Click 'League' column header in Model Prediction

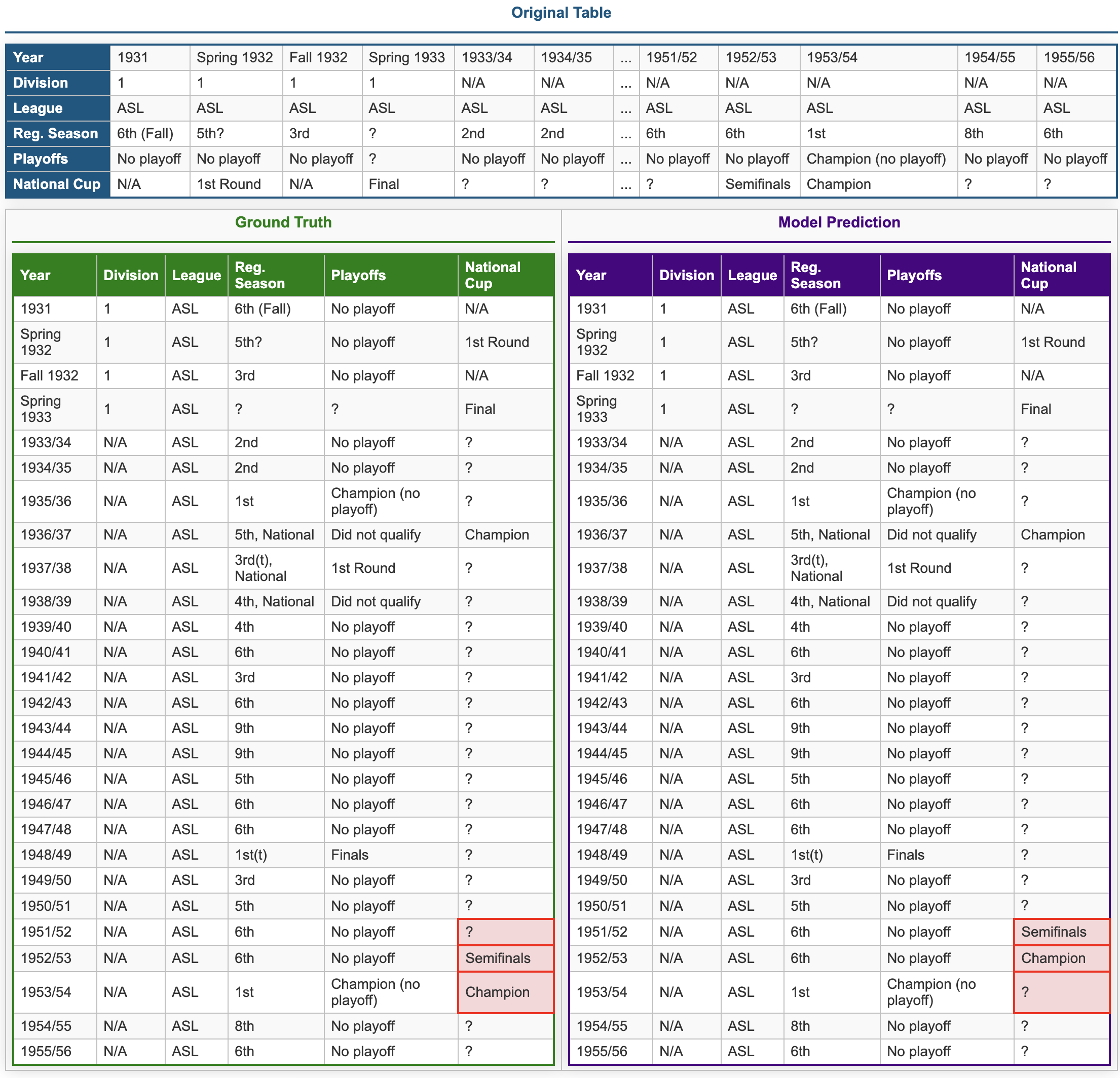click(752, 276)
